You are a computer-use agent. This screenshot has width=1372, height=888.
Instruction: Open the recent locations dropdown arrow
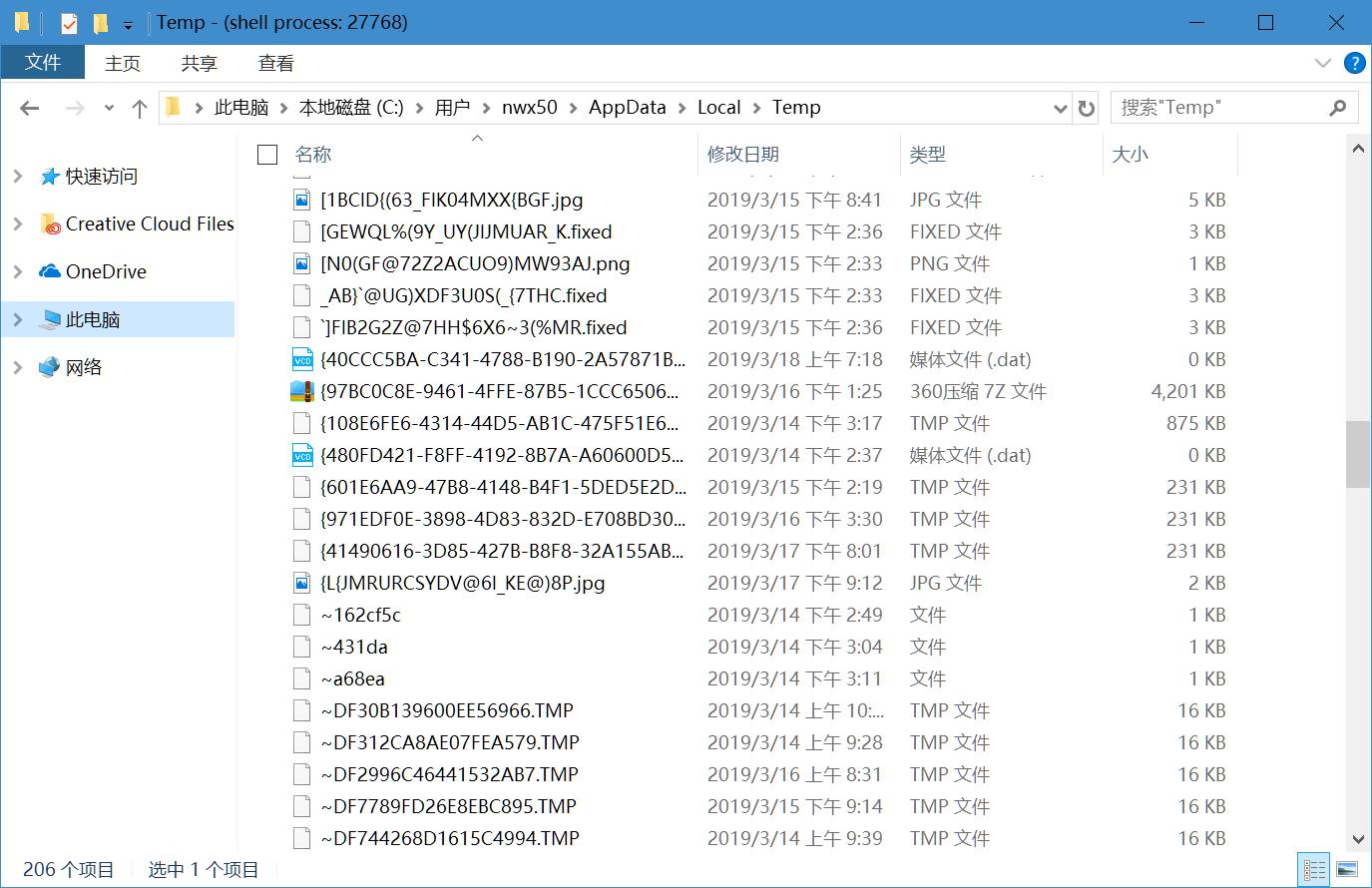109,108
